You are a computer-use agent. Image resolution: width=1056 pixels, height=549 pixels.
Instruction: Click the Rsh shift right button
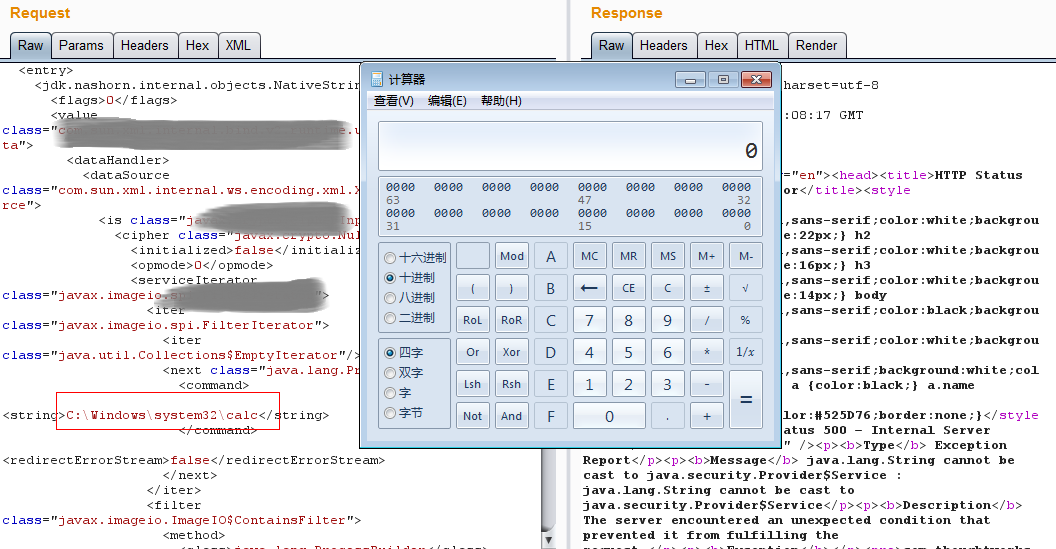tap(511, 384)
